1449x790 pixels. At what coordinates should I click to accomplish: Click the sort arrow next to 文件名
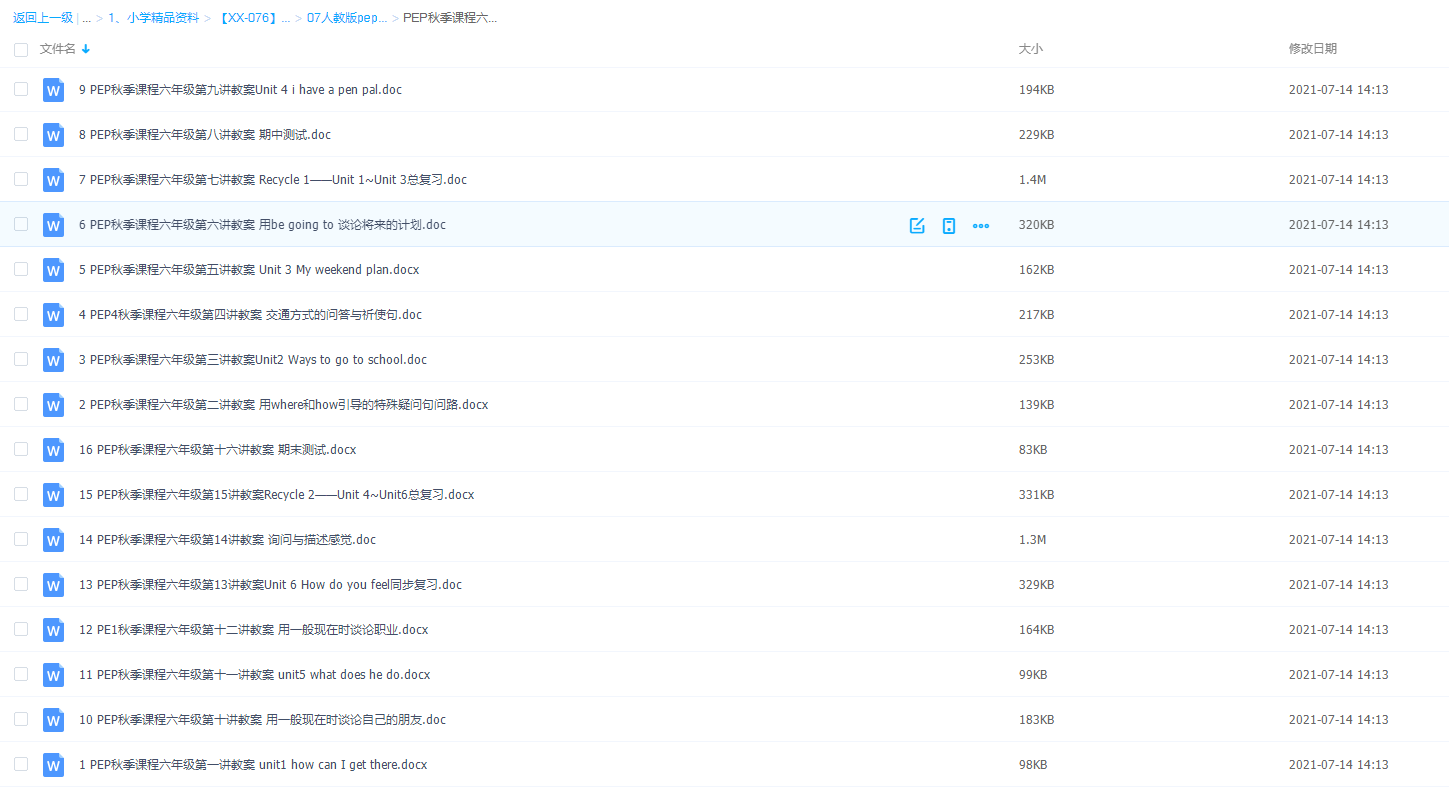(86, 49)
